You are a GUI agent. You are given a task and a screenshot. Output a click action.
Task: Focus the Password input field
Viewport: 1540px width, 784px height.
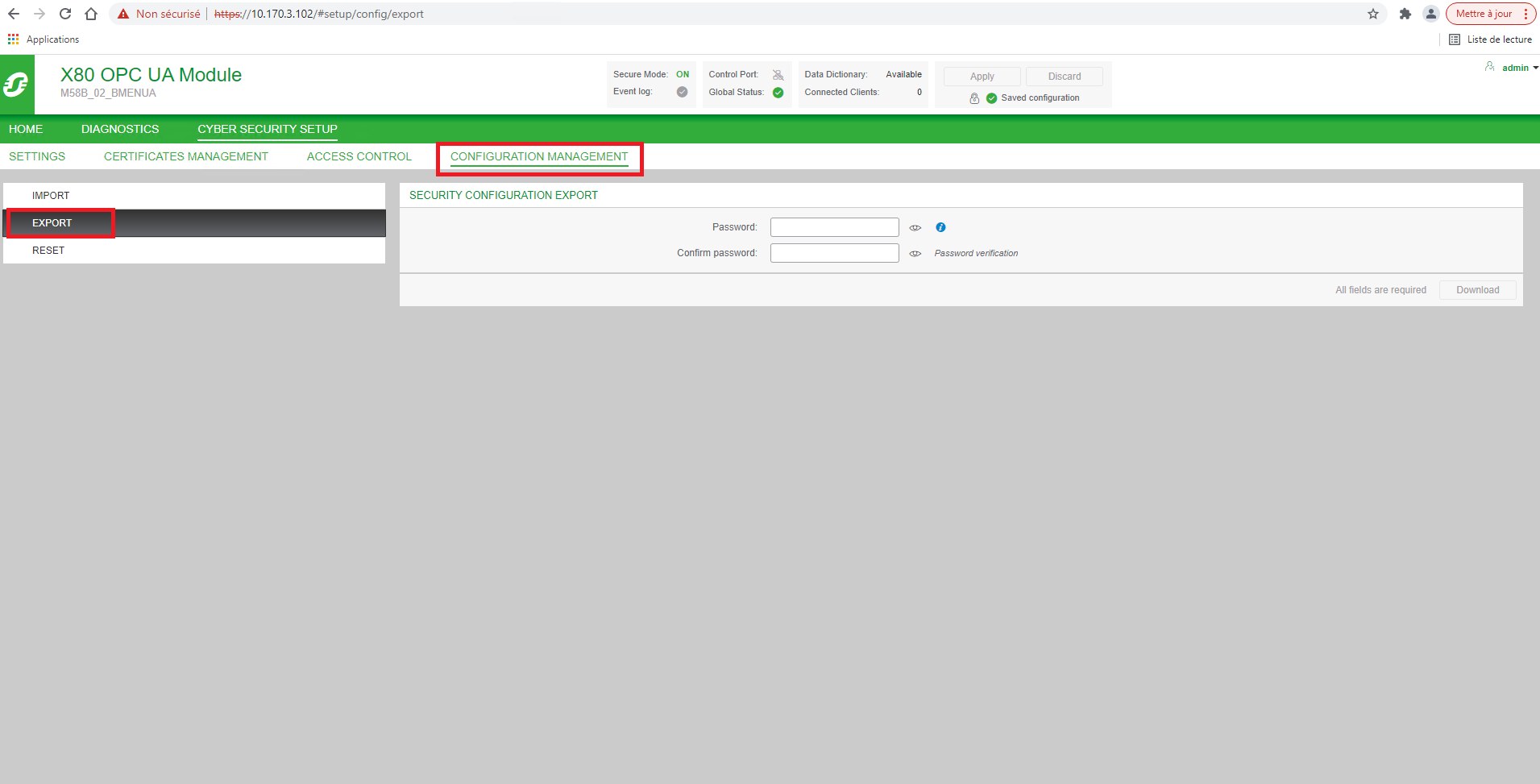tap(835, 227)
